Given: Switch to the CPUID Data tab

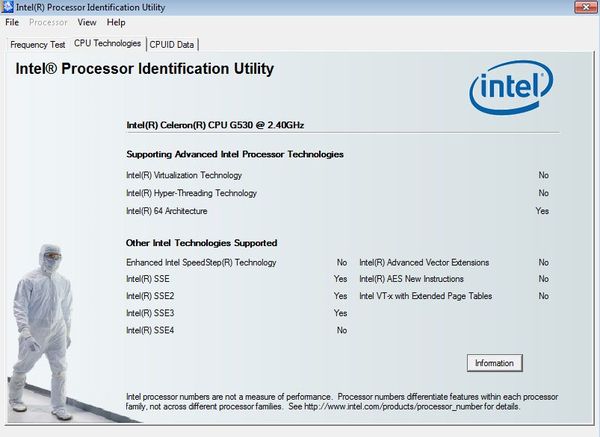Looking at the screenshot, I should pyautogui.click(x=171, y=45).
